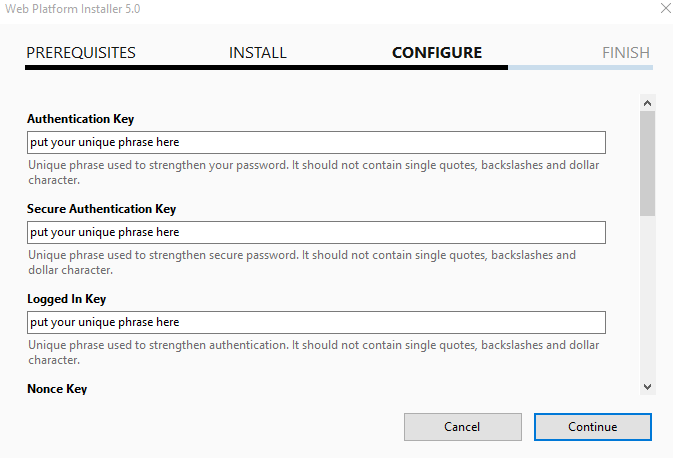This screenshot has width=673, height=458.
Task: Click the empty scrollbar track below the thumb
Action: (x=648, y=297)
